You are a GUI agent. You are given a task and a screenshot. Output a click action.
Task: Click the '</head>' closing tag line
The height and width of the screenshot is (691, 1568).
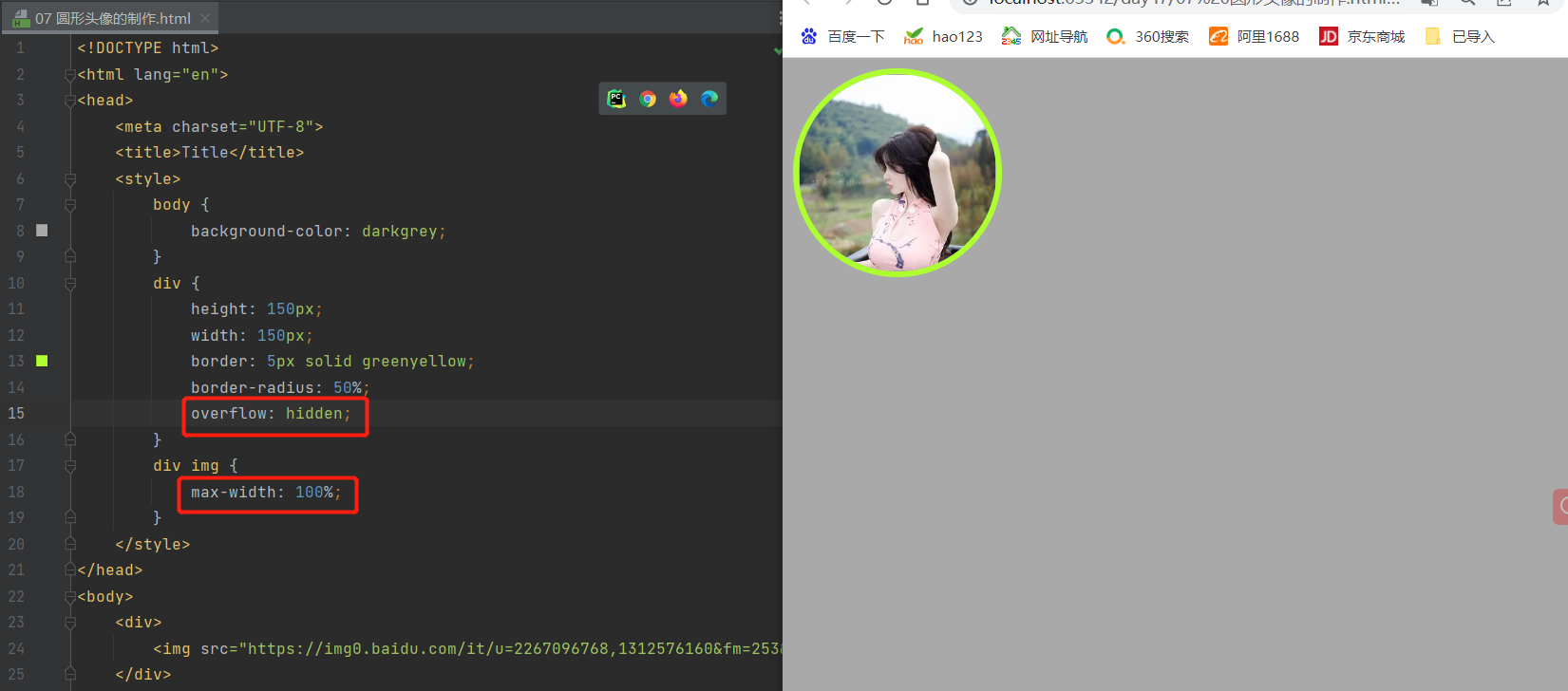[110, 570]
